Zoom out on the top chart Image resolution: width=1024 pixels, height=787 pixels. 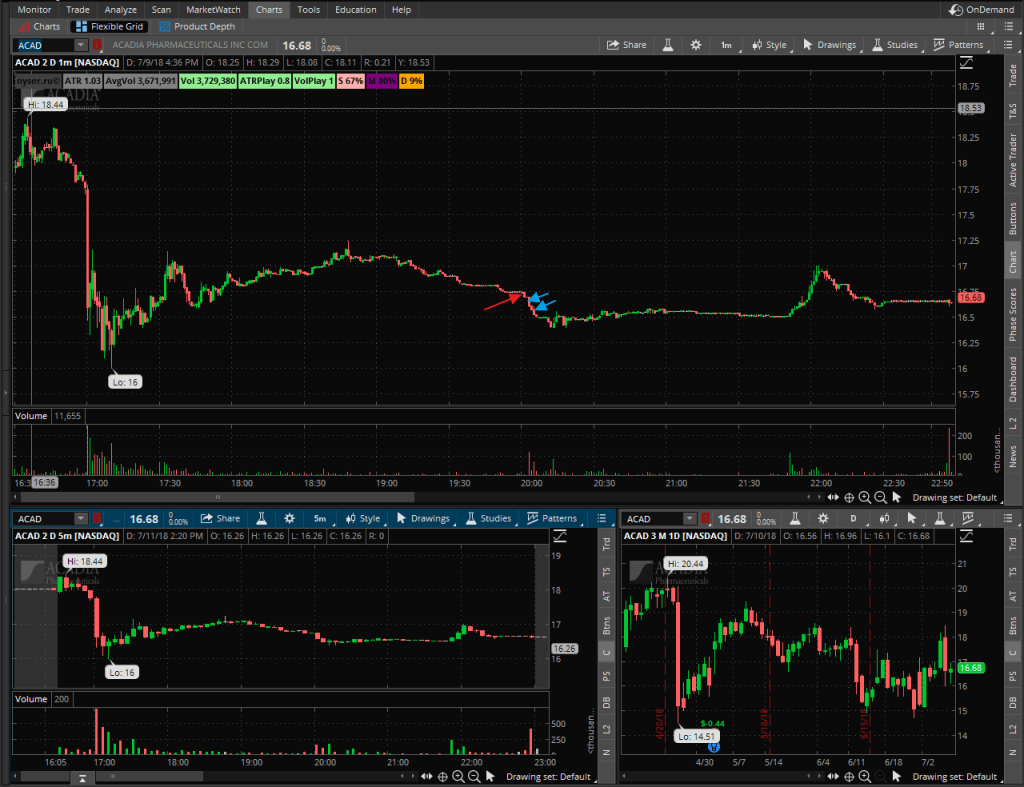[x=881, y=497]
